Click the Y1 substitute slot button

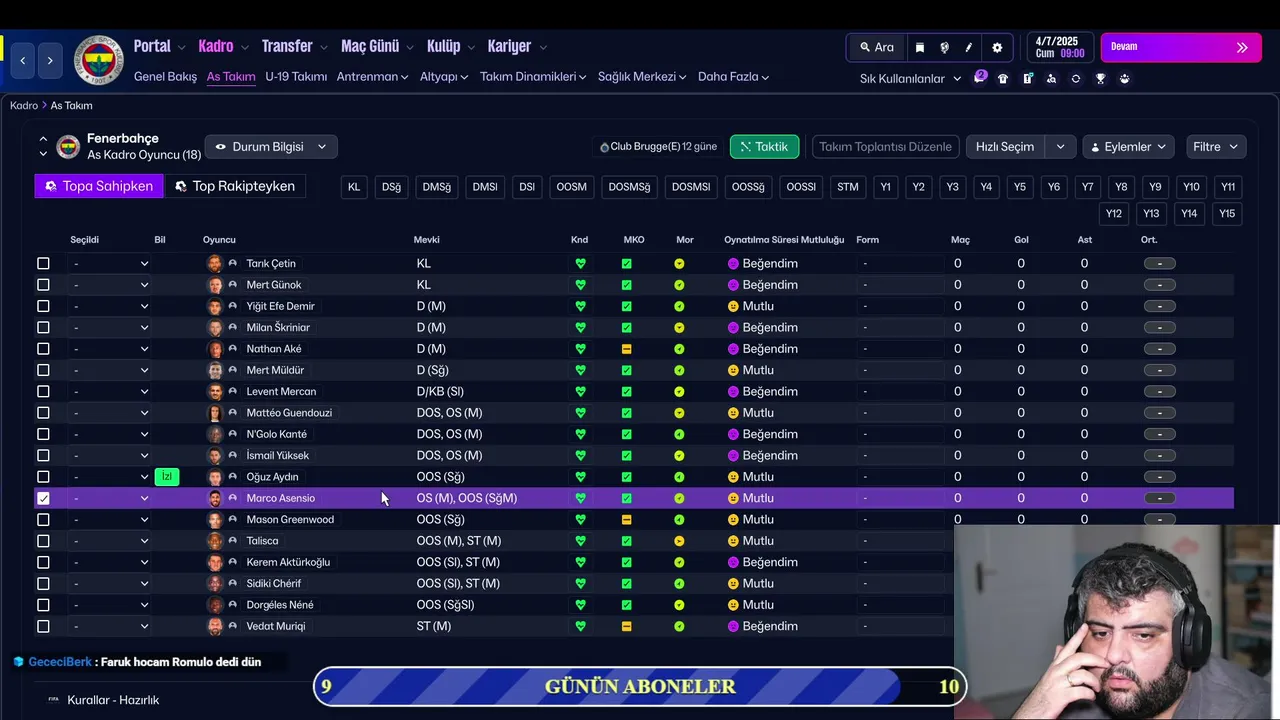[885, 187]
